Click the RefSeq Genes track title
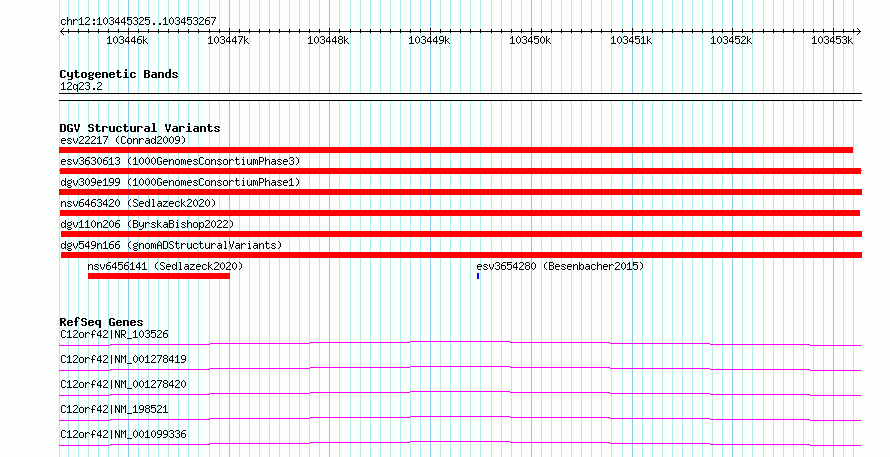 101,322
